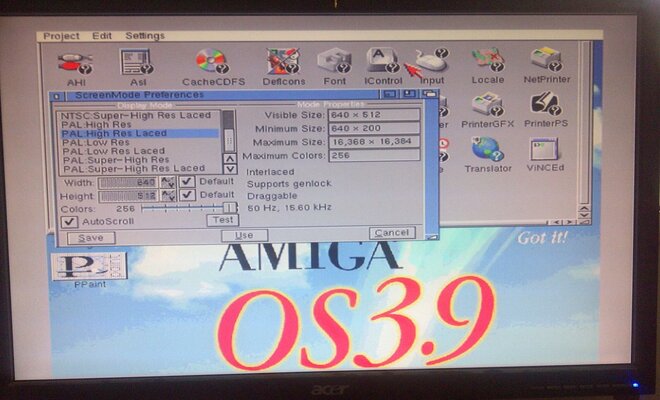
Task: Open the Font preferences icon
Action: click(x=334, y=61)
